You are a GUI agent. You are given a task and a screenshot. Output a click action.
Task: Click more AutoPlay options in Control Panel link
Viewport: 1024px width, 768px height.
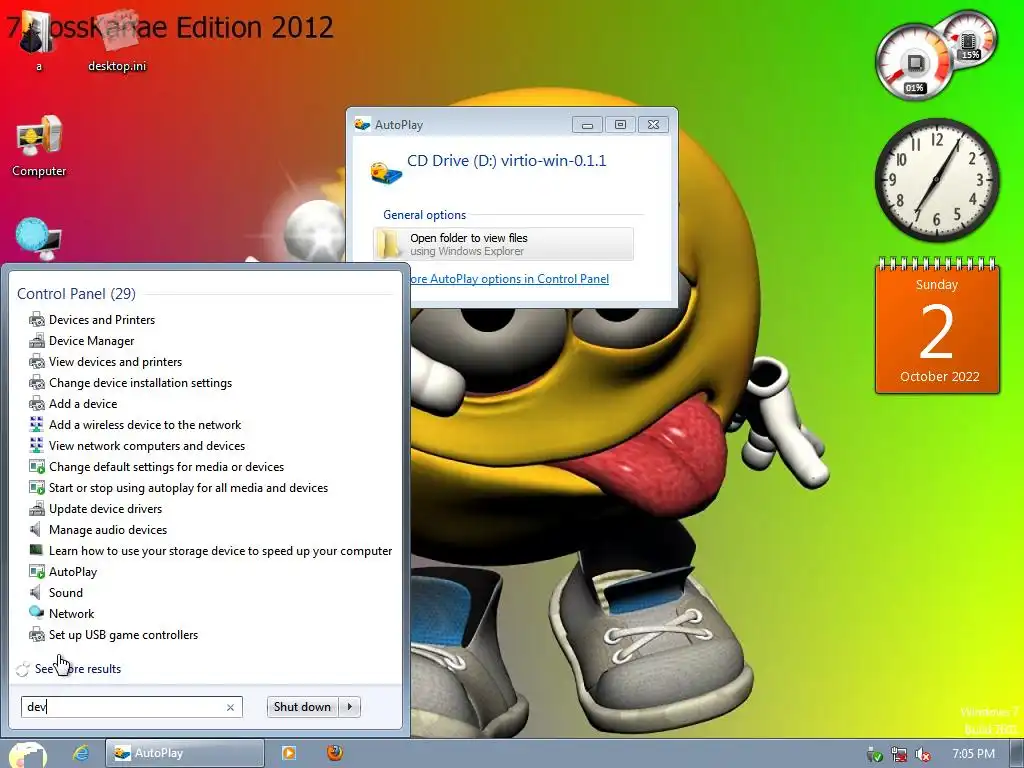click(508, 279)
